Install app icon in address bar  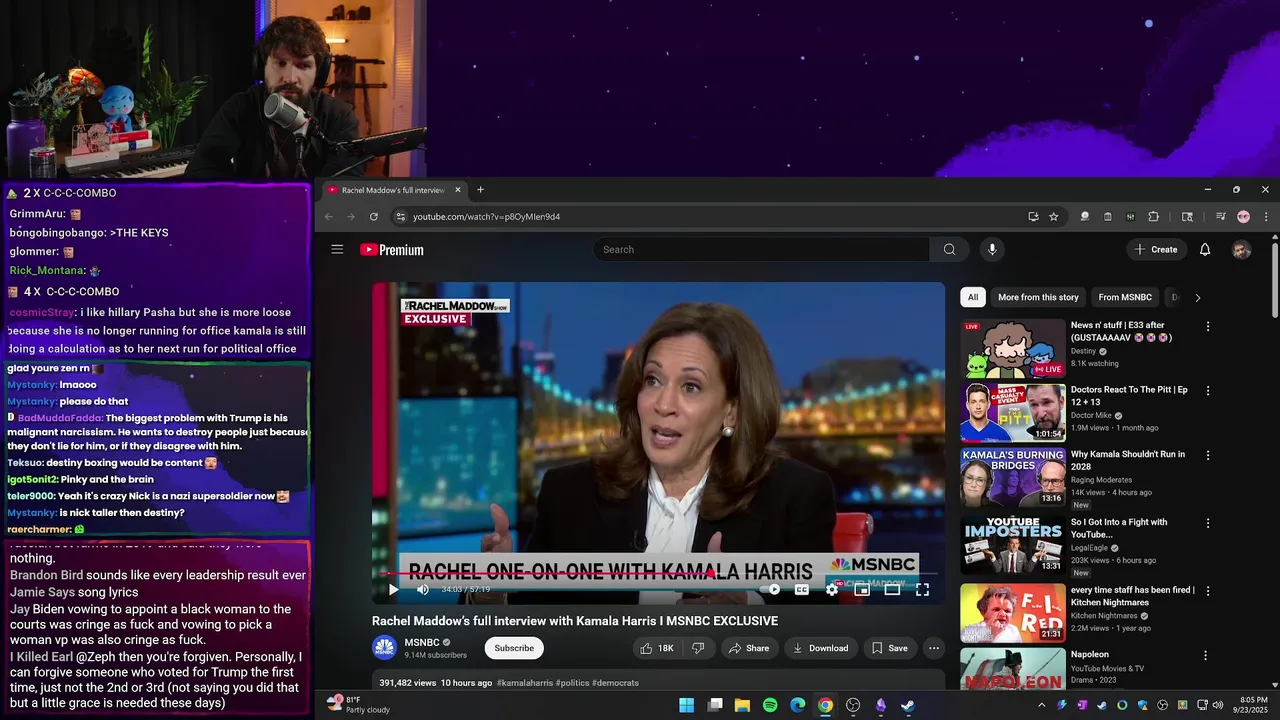click(1033, 217)
